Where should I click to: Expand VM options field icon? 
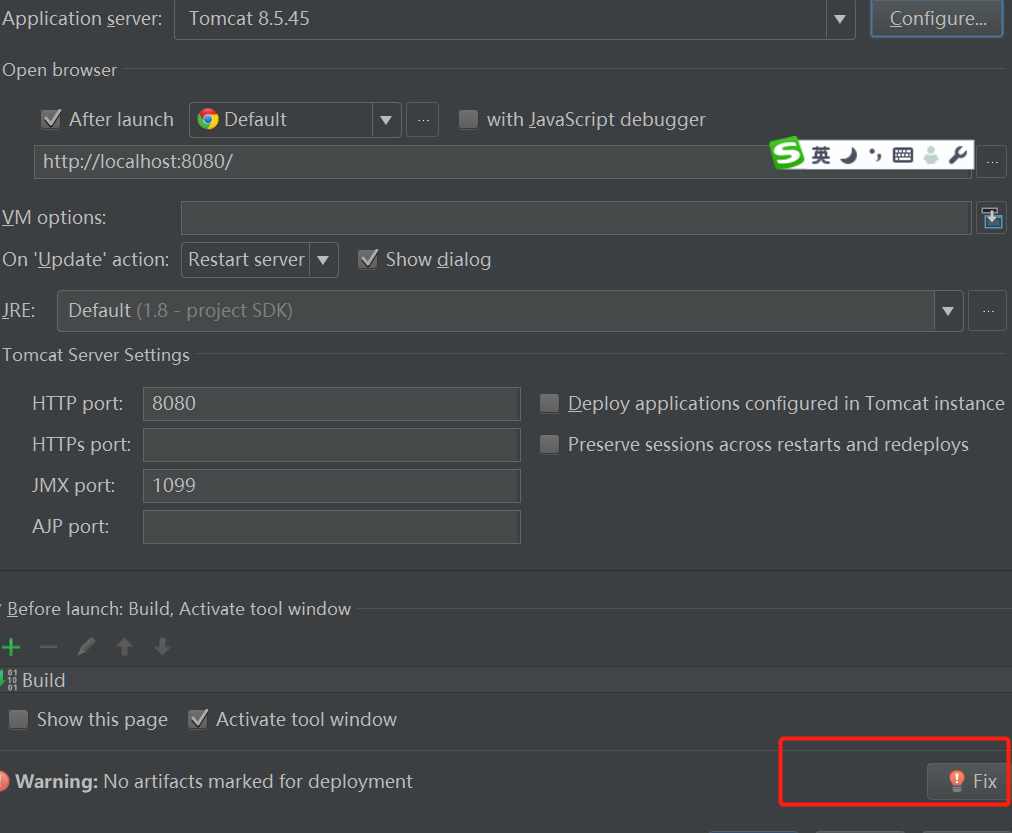tap(991, 218)
